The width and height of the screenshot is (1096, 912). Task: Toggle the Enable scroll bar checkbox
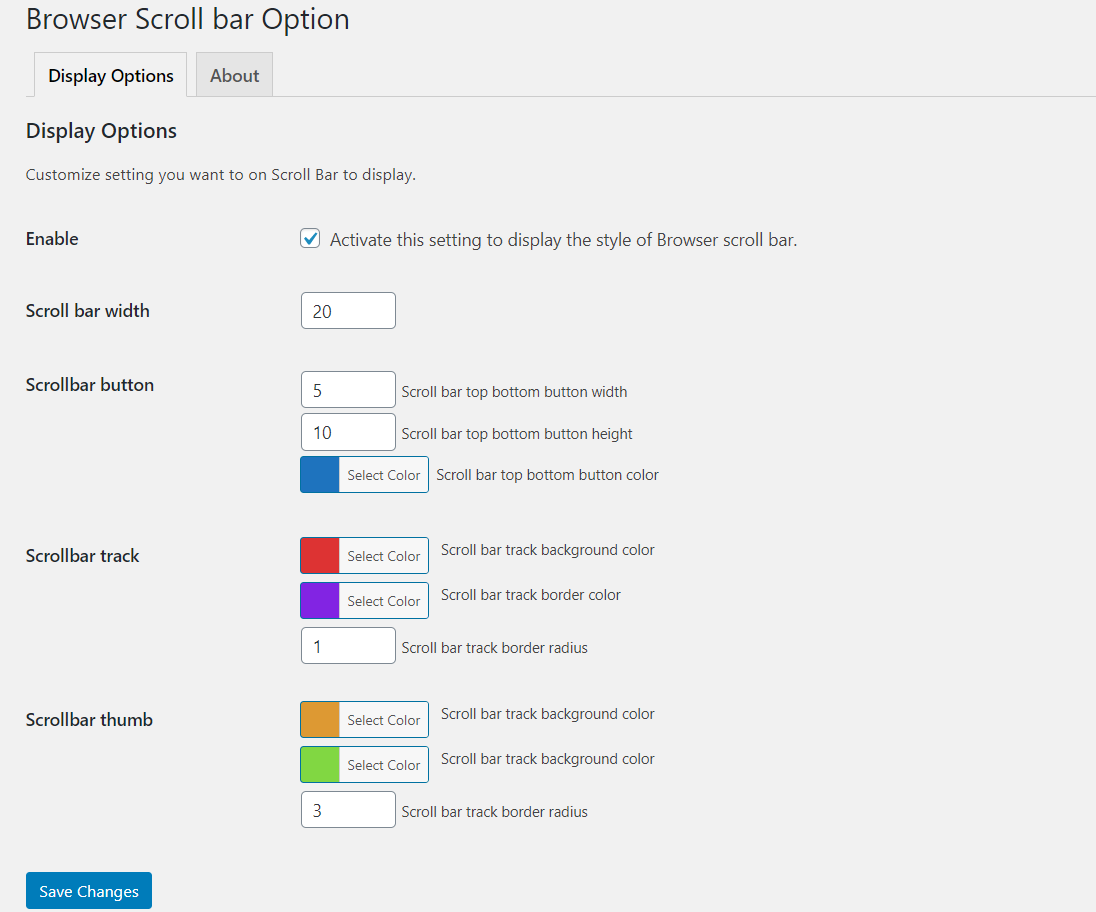click(310, 238)
